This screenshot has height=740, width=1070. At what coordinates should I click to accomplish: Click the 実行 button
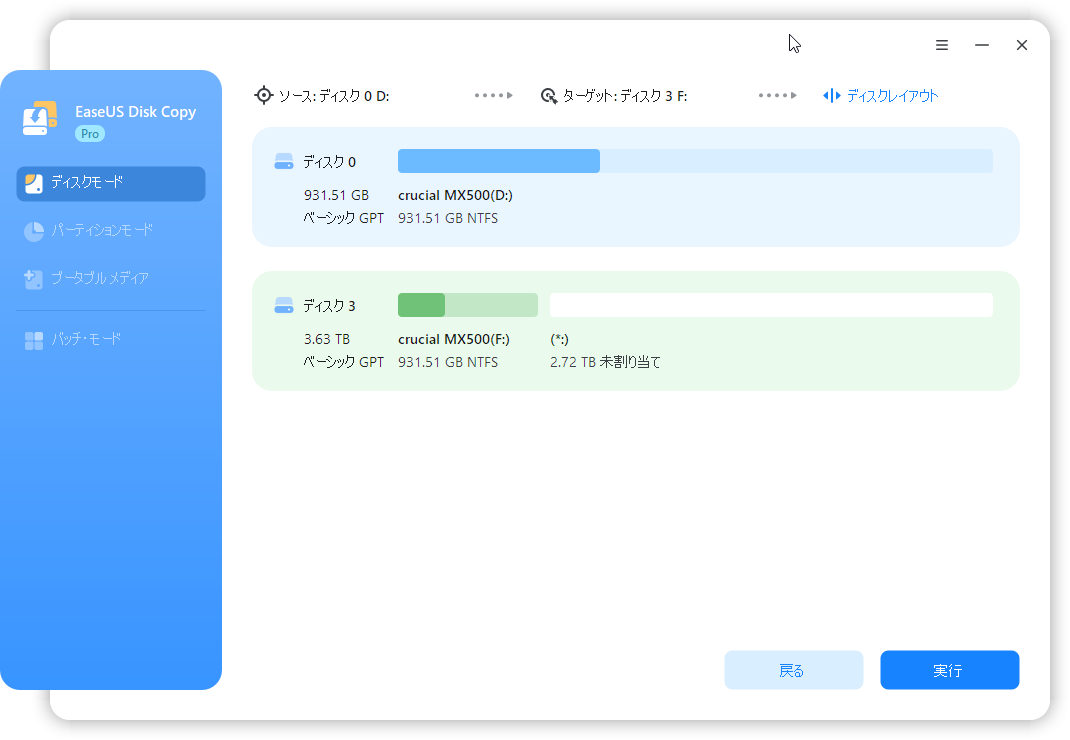click(950, 670)
